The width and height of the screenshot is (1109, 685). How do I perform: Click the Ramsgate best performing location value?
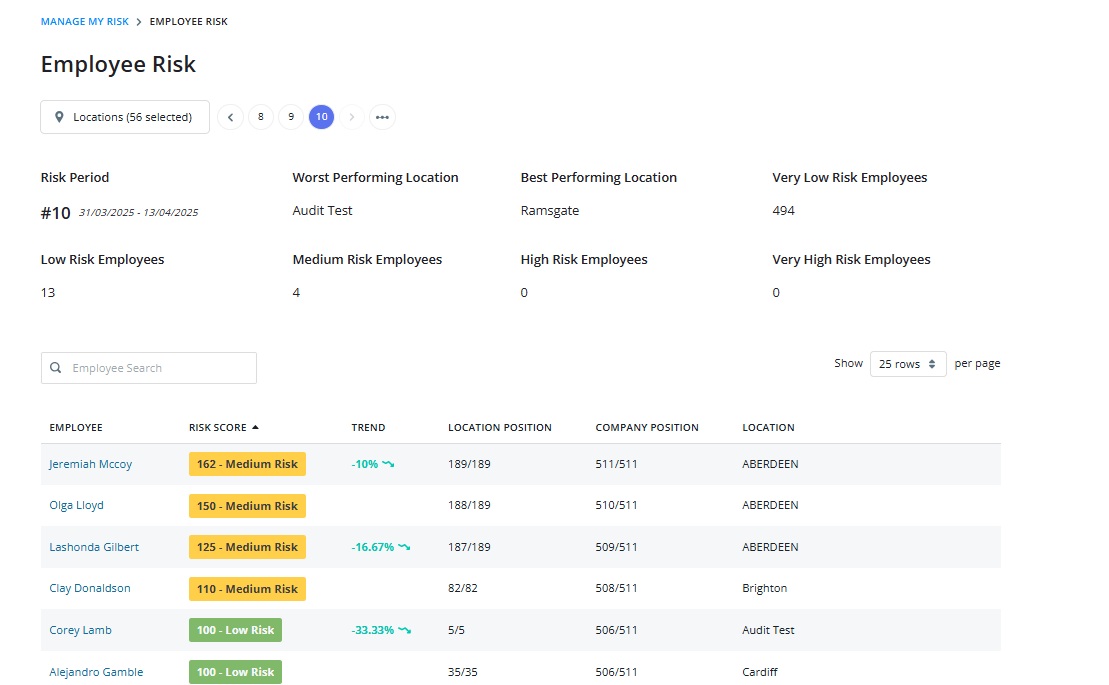550,211
